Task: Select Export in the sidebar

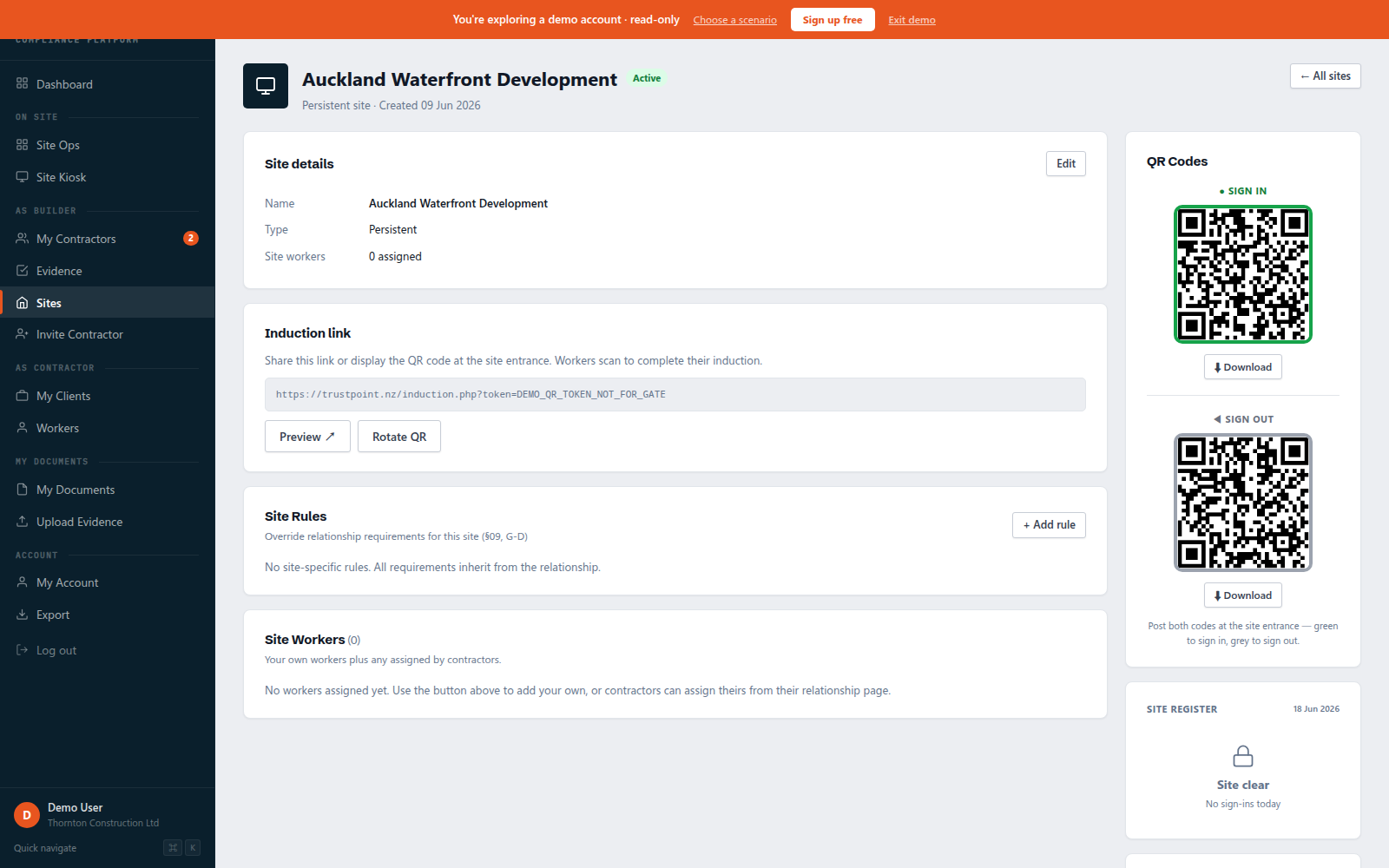Action: [108, 615]
